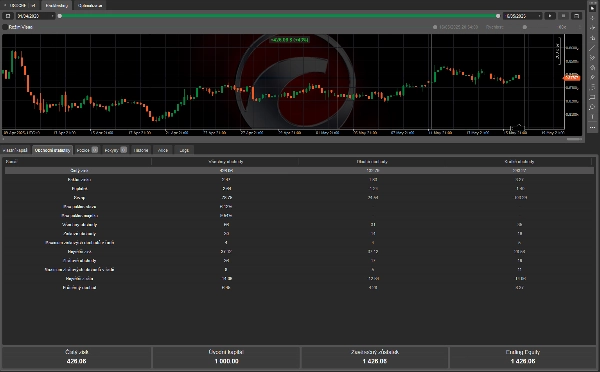Select the circle ellipse drawing tool
Screen dimensions: 600x372
(592, 107)
